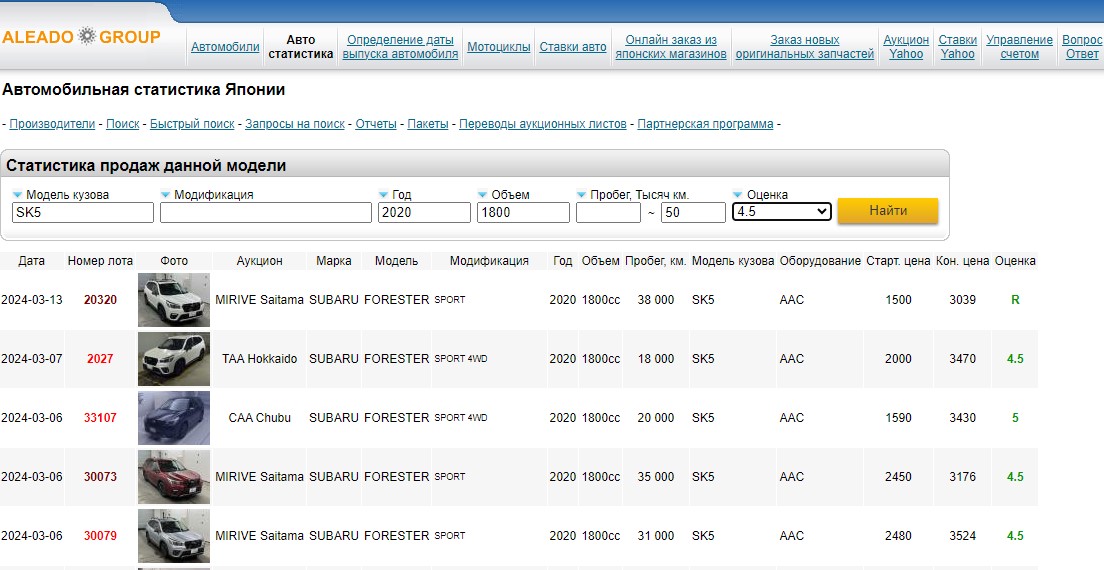Focus the Год field containing 2020
1104x570 pixels.
point(424,213)
